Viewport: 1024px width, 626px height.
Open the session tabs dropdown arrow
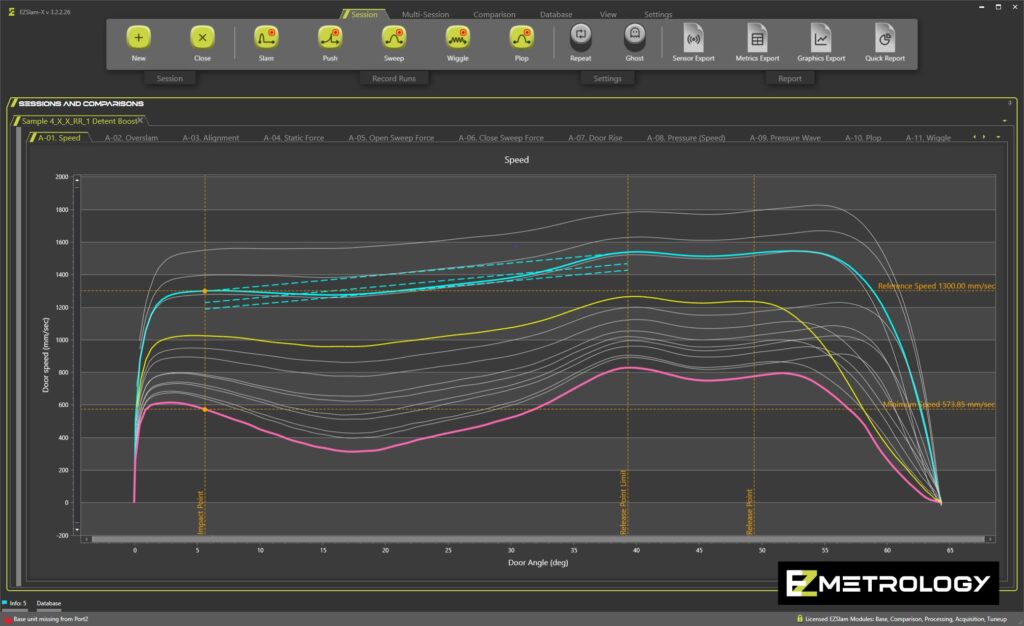click(1003, 120)
